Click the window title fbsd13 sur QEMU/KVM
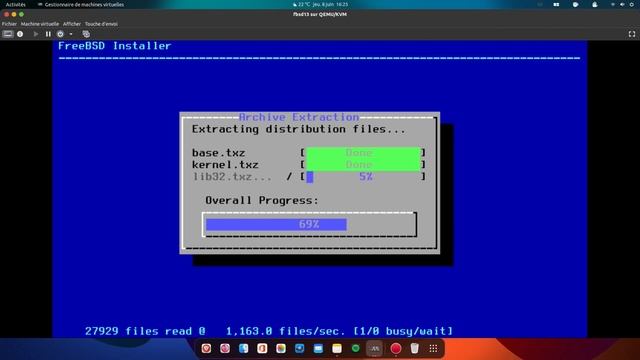This screenshot has width=640, height=360. (x=320, y=14)
